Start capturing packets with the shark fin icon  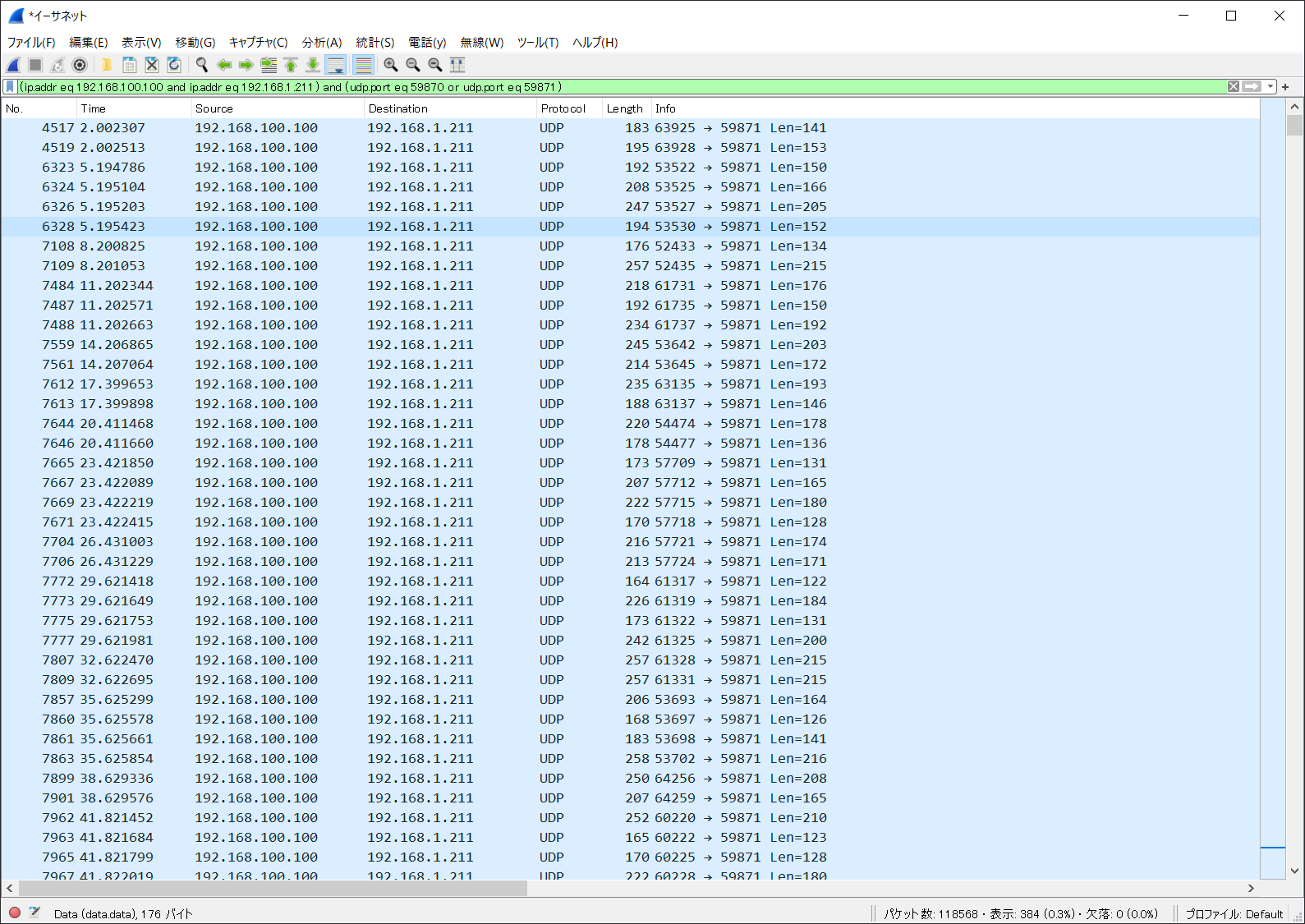14,65
